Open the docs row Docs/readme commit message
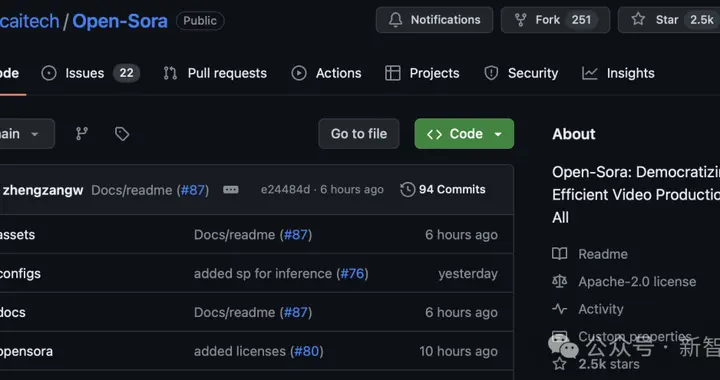This screenshot has width=720, height=380. pyautogui.click(x=235, y=313)
